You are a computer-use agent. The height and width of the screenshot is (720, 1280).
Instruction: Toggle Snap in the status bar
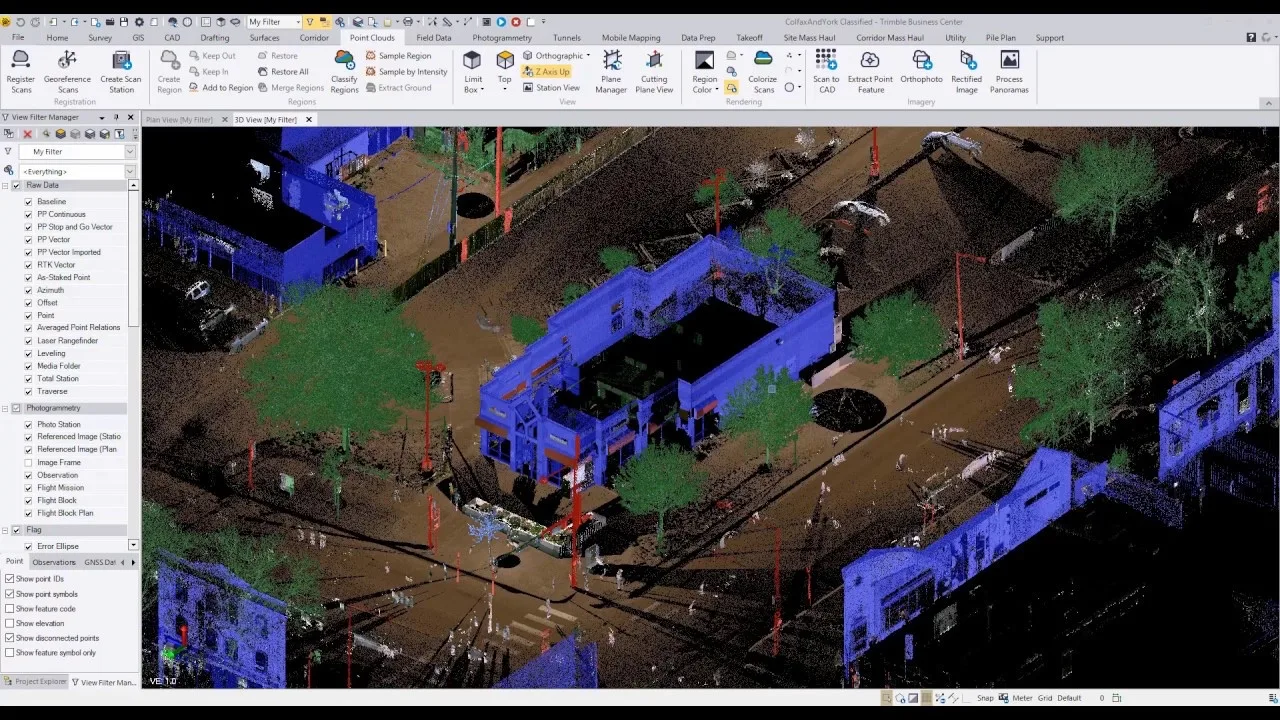(x=985, y=698)
